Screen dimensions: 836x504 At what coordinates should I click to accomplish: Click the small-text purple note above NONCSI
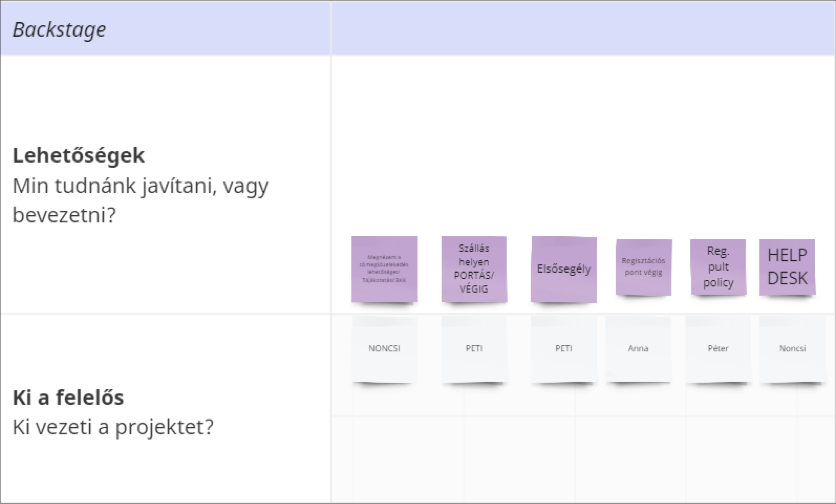pyautogui.click(x=384, y=269)
